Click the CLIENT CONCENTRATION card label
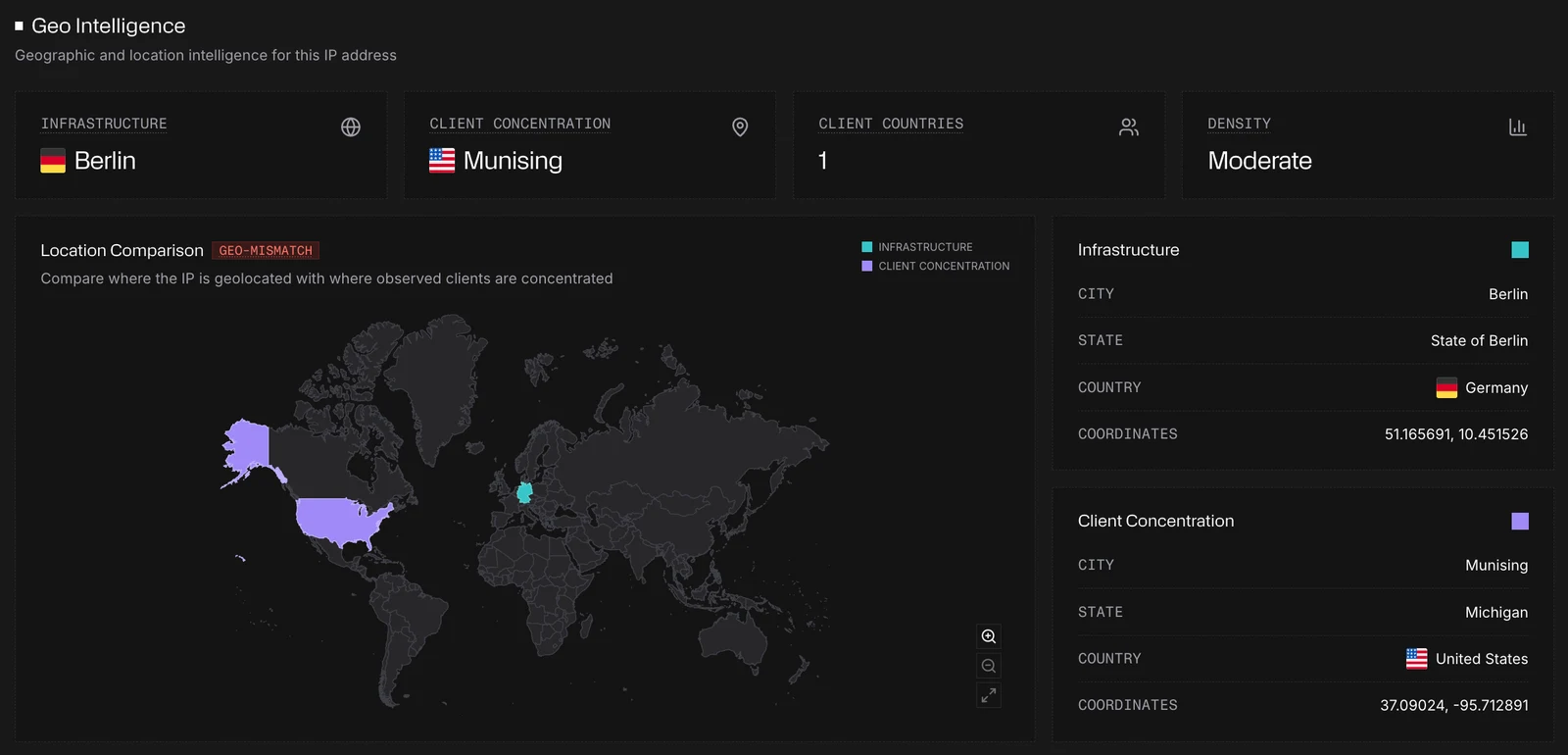The image size is (1568, 755). click(519, 124)
